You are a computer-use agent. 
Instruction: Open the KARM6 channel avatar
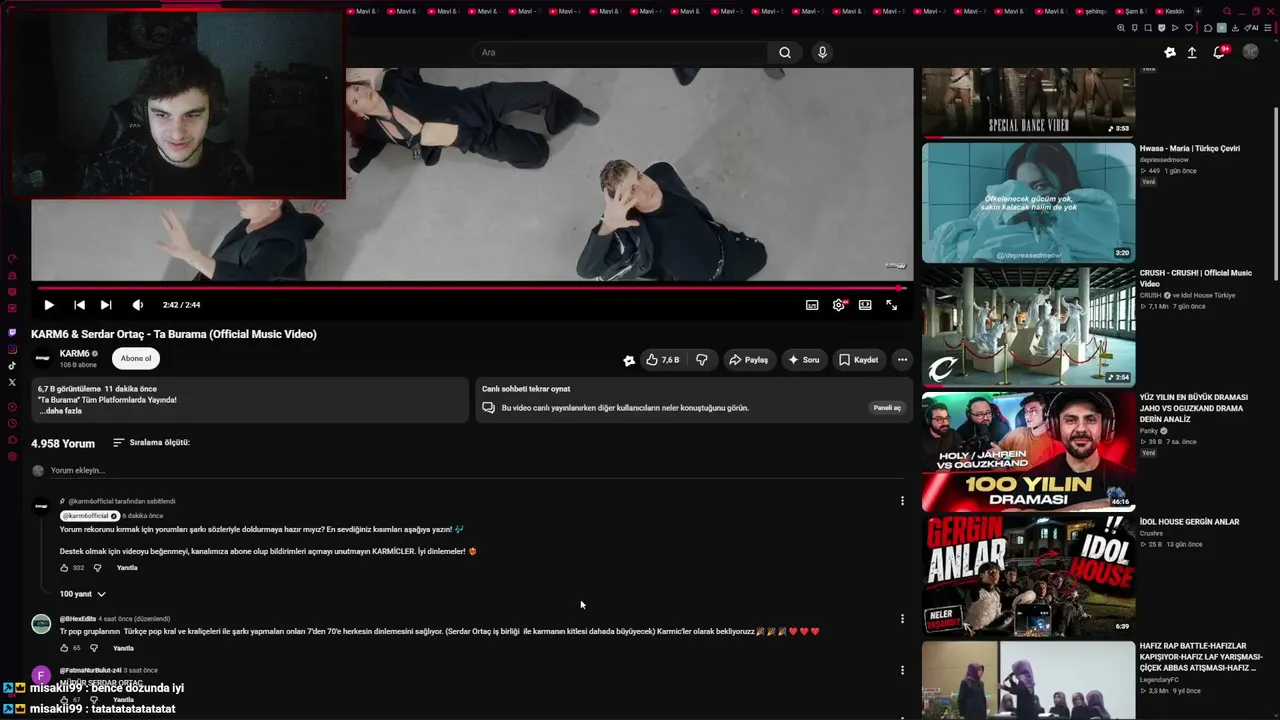[42, 358]
